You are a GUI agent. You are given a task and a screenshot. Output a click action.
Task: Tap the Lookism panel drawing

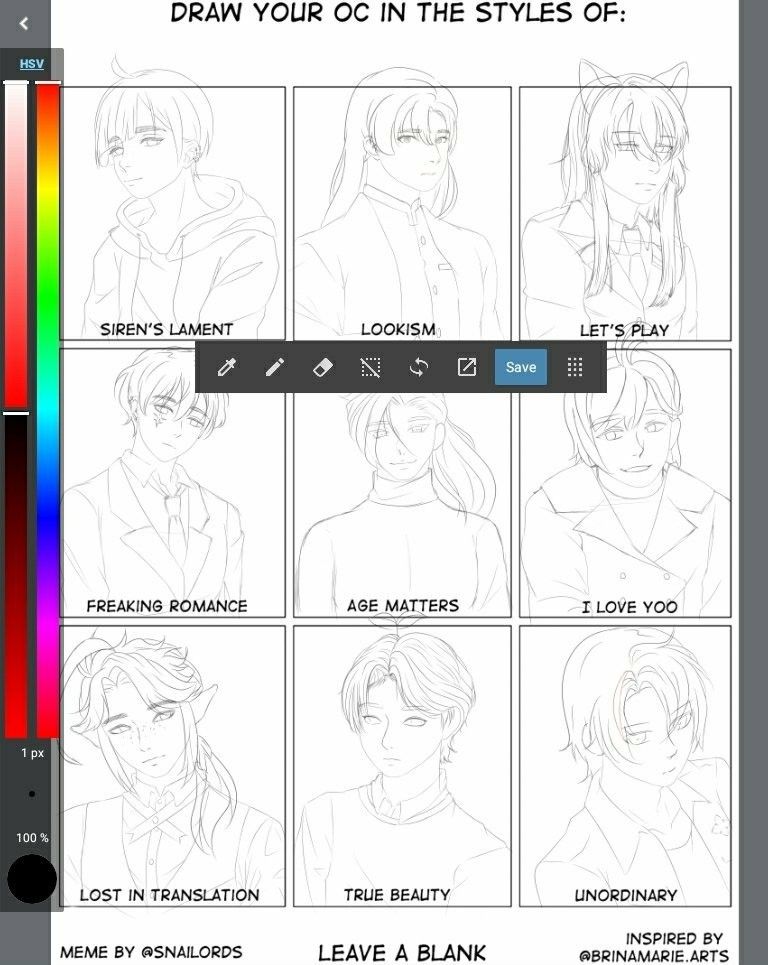click(x=402, y=213)
